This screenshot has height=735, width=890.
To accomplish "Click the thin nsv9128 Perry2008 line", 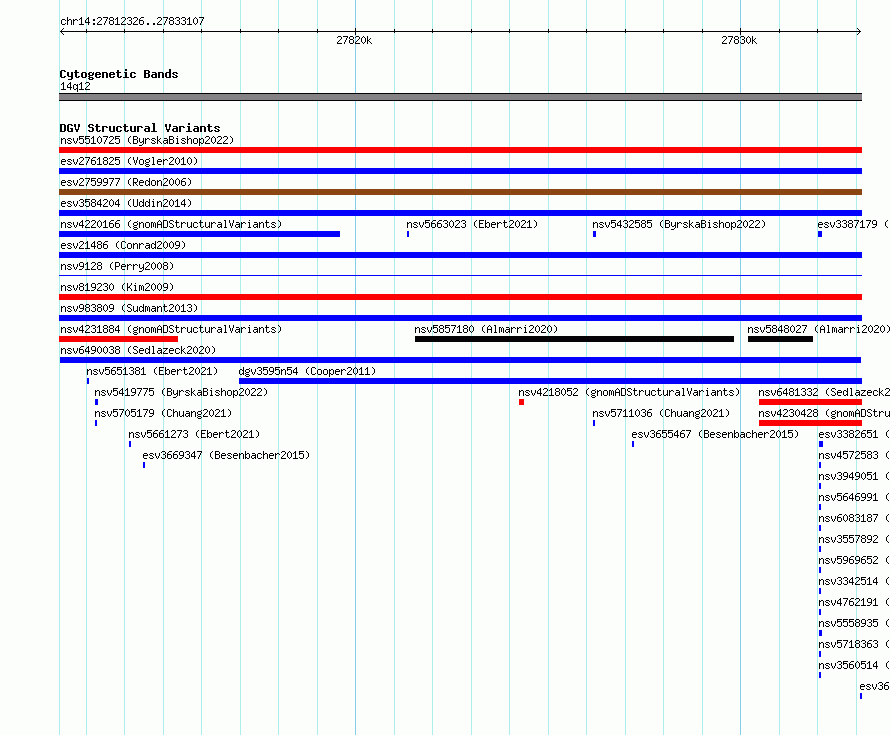I will click(460, 275).
